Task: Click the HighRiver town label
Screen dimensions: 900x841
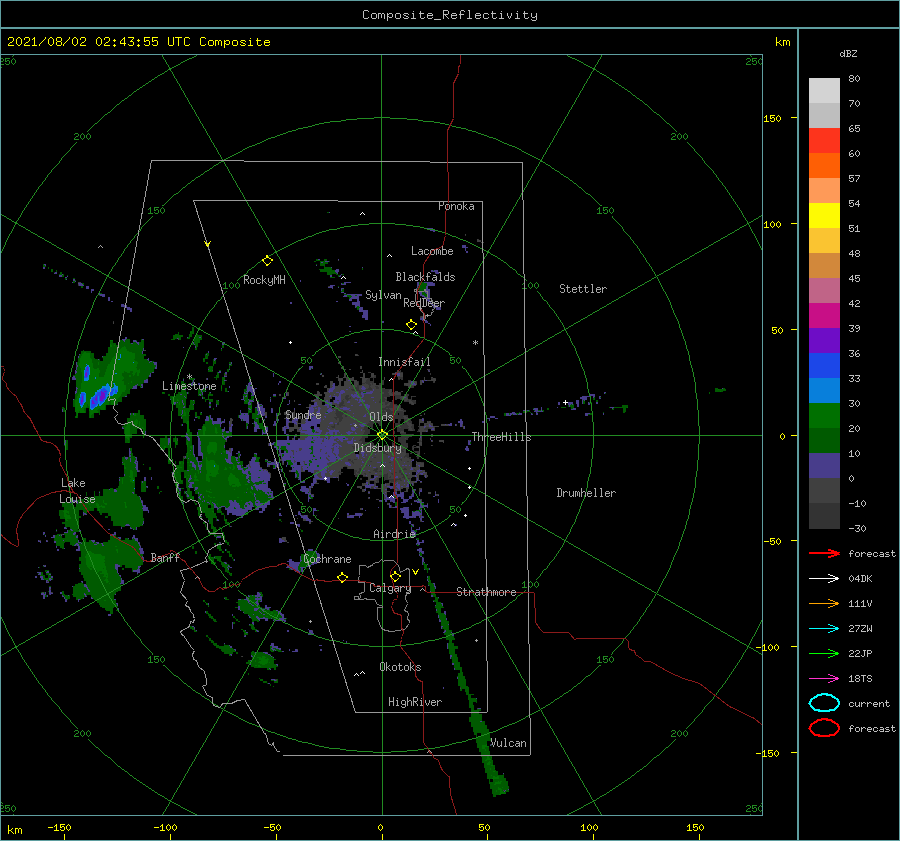Action: pos(415,702)
